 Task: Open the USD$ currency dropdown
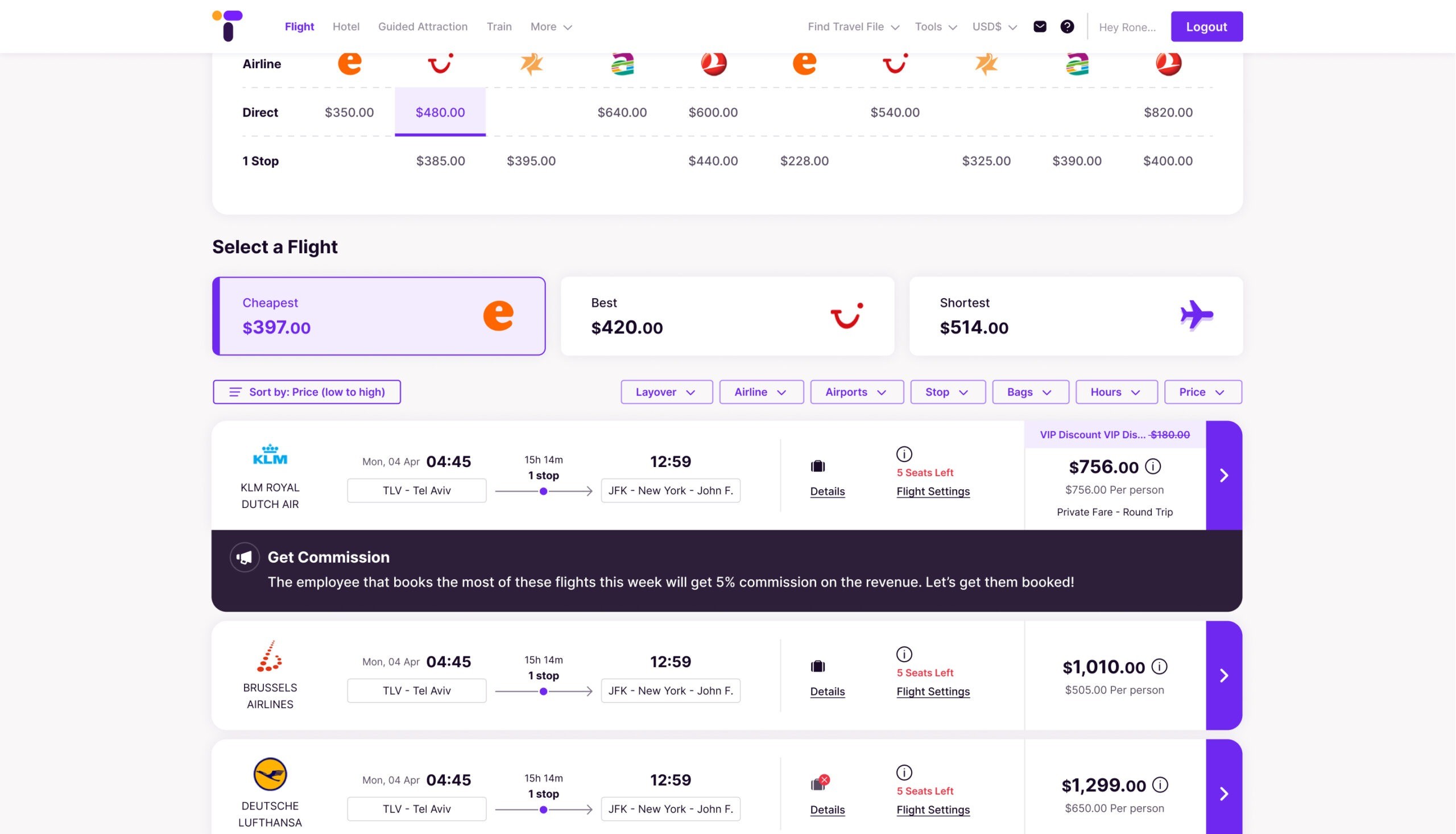click(994, 27)
